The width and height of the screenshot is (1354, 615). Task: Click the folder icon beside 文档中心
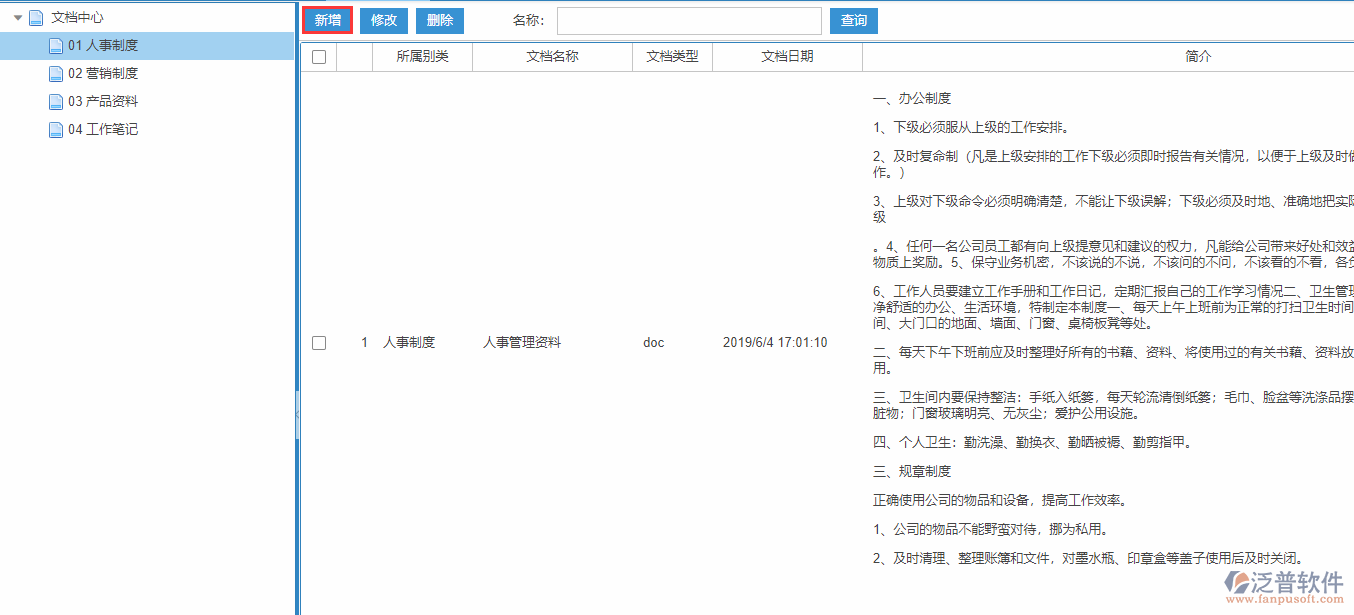coord(35,17)
